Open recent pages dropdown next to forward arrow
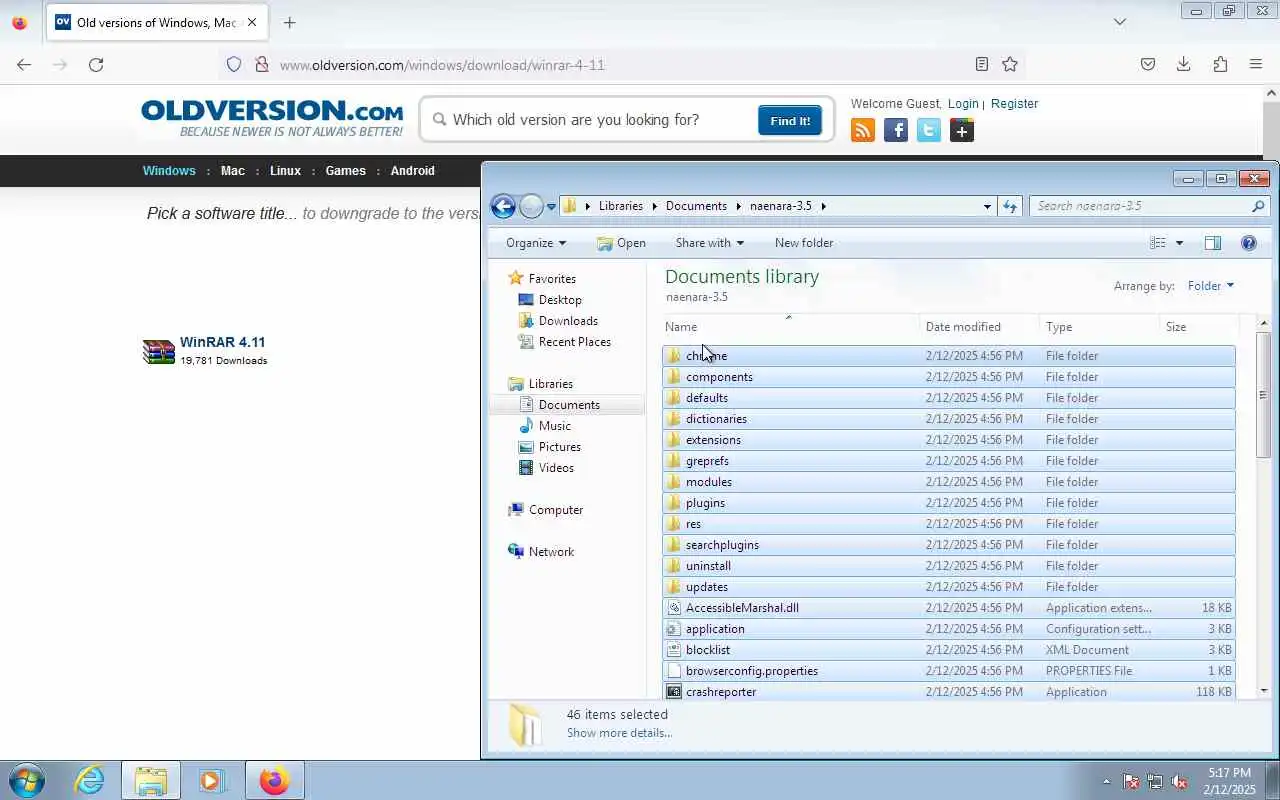 [550, 207]
